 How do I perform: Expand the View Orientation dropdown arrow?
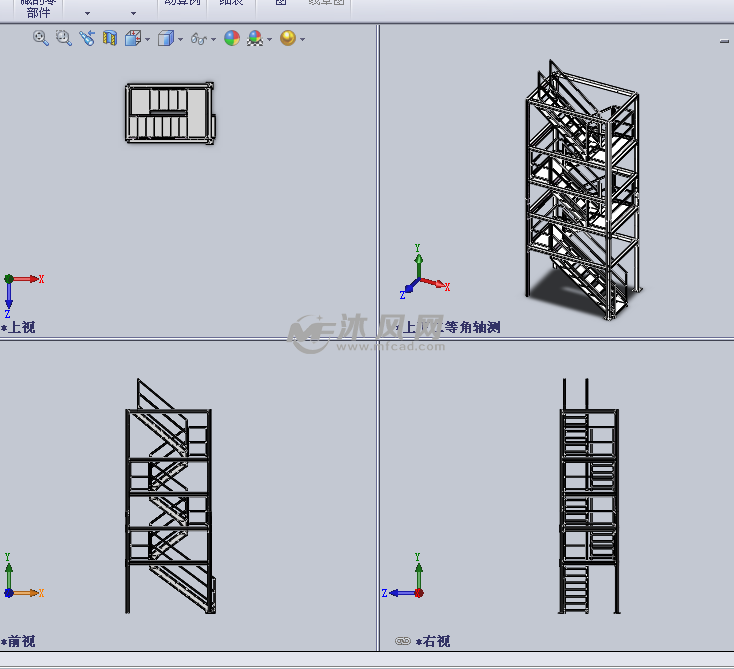[x=147, y=40]
